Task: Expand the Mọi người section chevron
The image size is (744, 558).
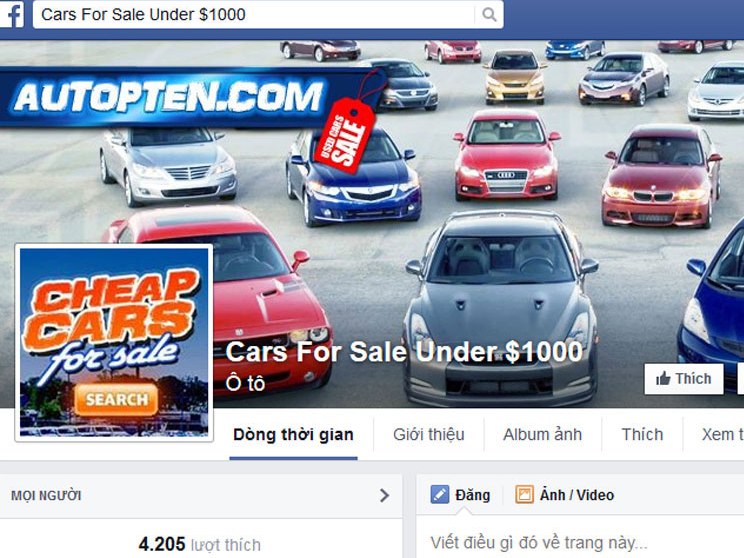Action: 384,495
